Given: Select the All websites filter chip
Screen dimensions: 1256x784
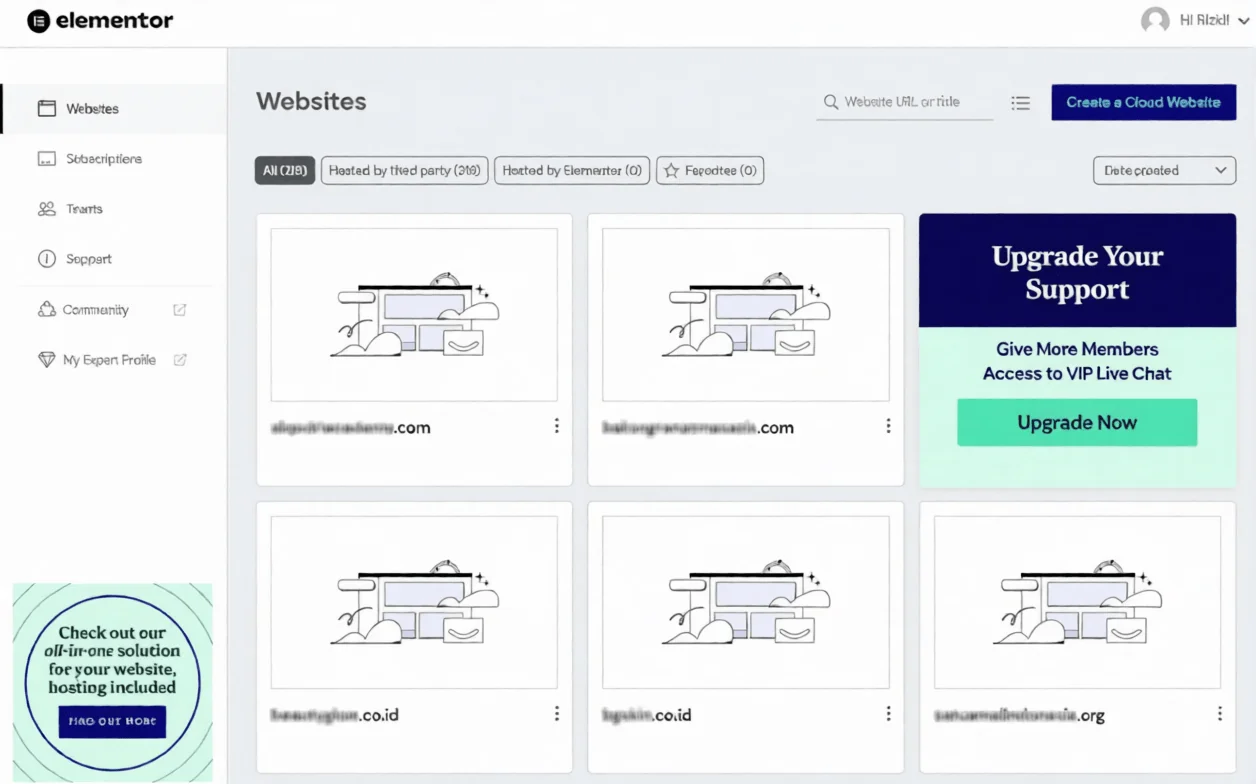Looking at the screenshot, I should [x=285, y=171].
